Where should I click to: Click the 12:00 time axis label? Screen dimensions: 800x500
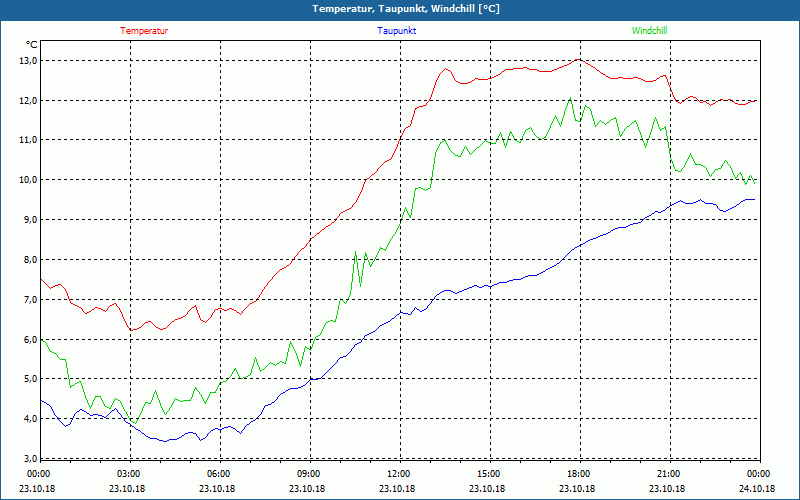click(x=397, y=474)
